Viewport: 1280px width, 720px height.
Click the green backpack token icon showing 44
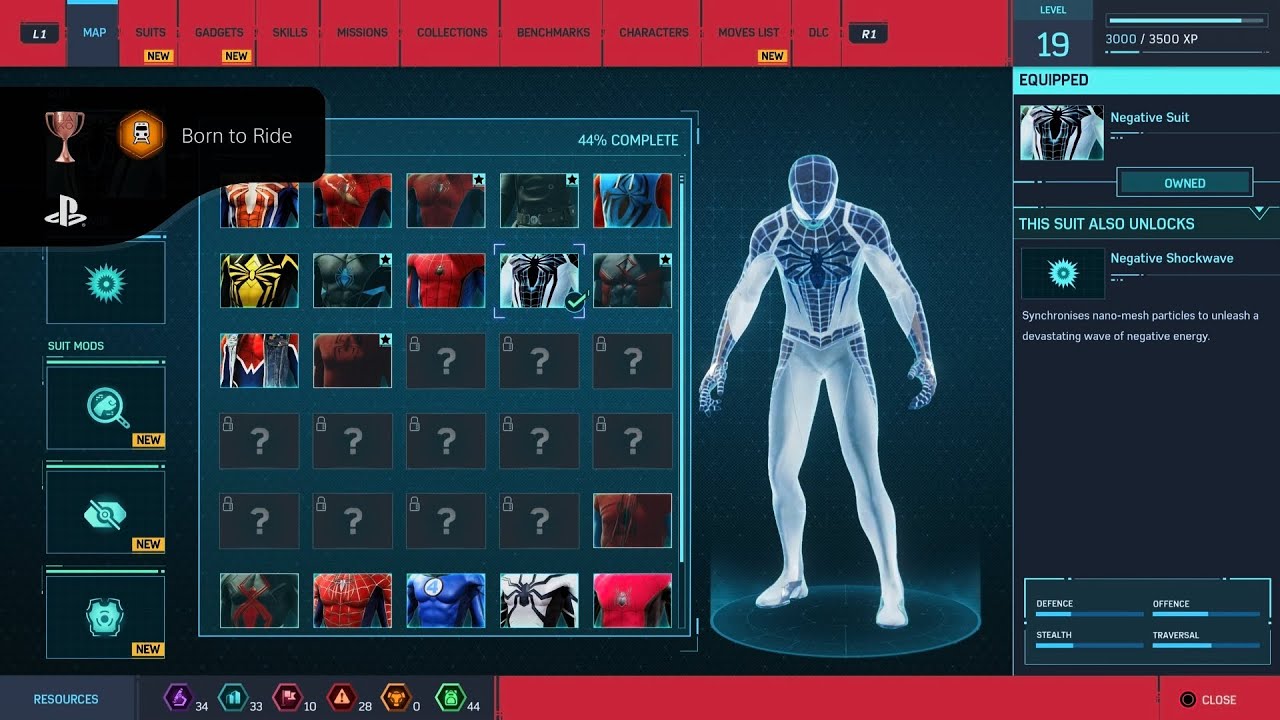[450, 697]
